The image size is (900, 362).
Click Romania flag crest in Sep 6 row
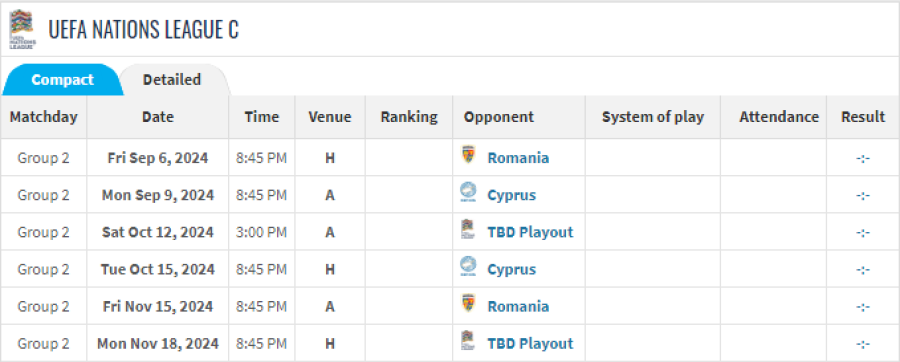click(x=468, y=155)
